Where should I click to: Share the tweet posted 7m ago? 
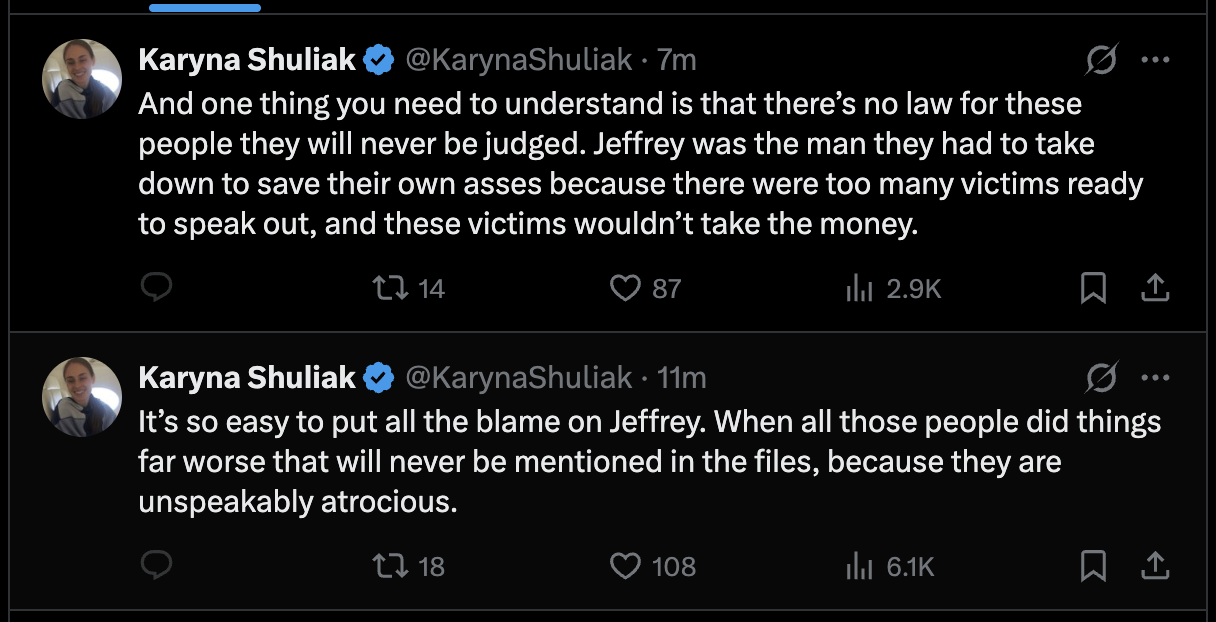[1154, 289]
